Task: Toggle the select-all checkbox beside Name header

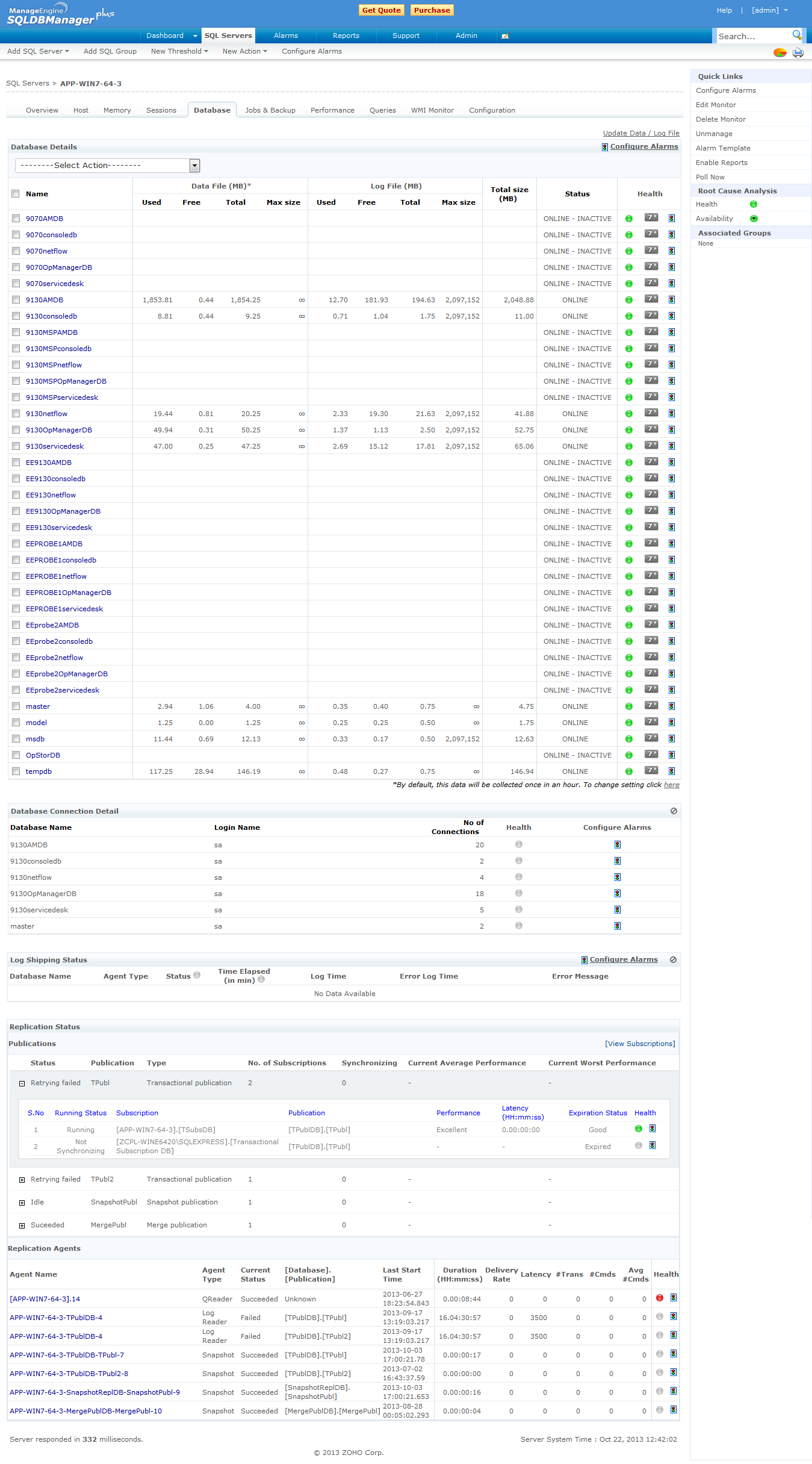Action: click(x=16, y=194)
